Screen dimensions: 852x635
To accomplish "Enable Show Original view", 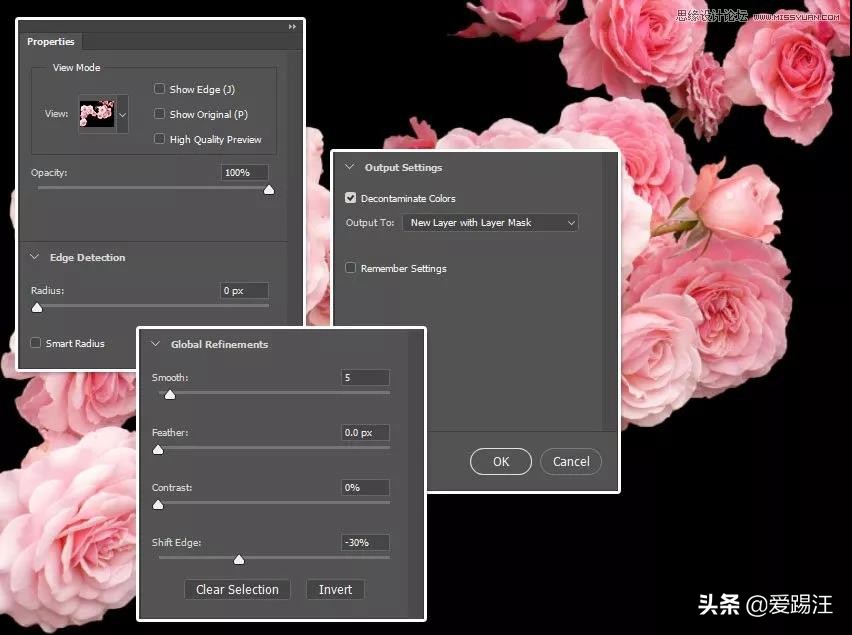I will point(159,113).
